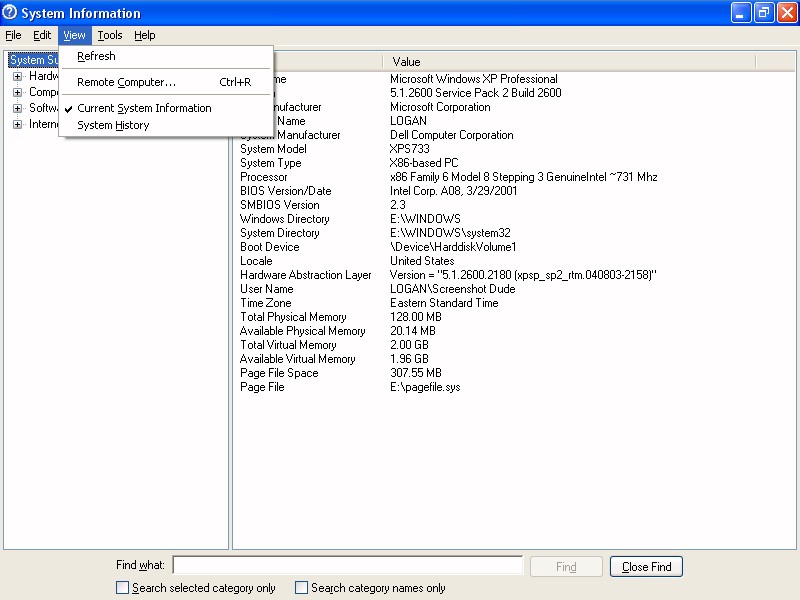Click the Value column header
This screenshot has width=800, height=600.
pos(568,62)
